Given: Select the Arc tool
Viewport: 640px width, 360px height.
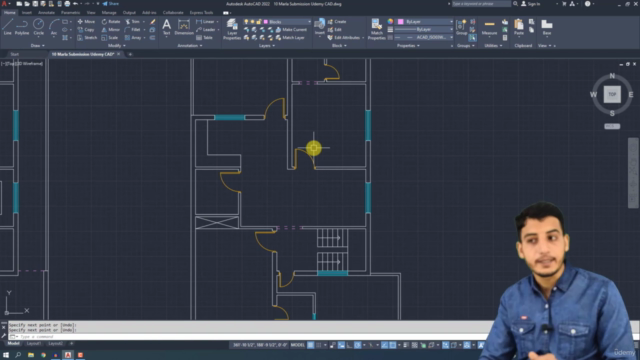Looking at the screenshot, I should tap(54, 27).
